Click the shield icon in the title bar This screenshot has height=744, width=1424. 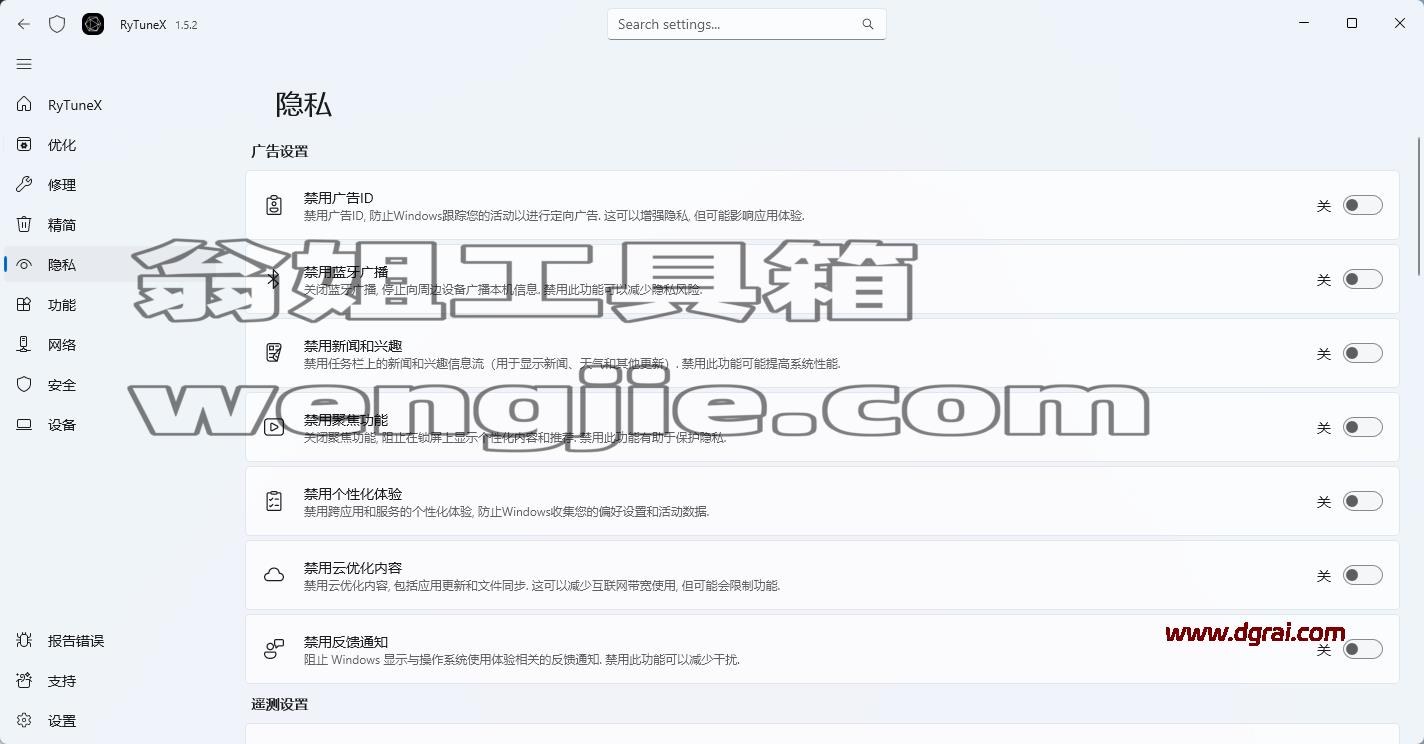point(57,24)
